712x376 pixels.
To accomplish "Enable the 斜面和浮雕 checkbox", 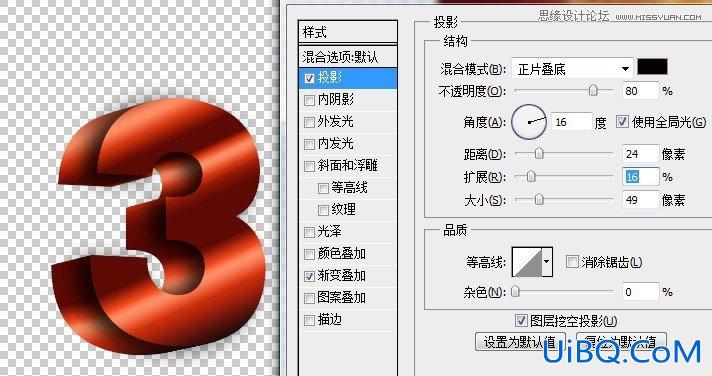I will tap(309, 166).
